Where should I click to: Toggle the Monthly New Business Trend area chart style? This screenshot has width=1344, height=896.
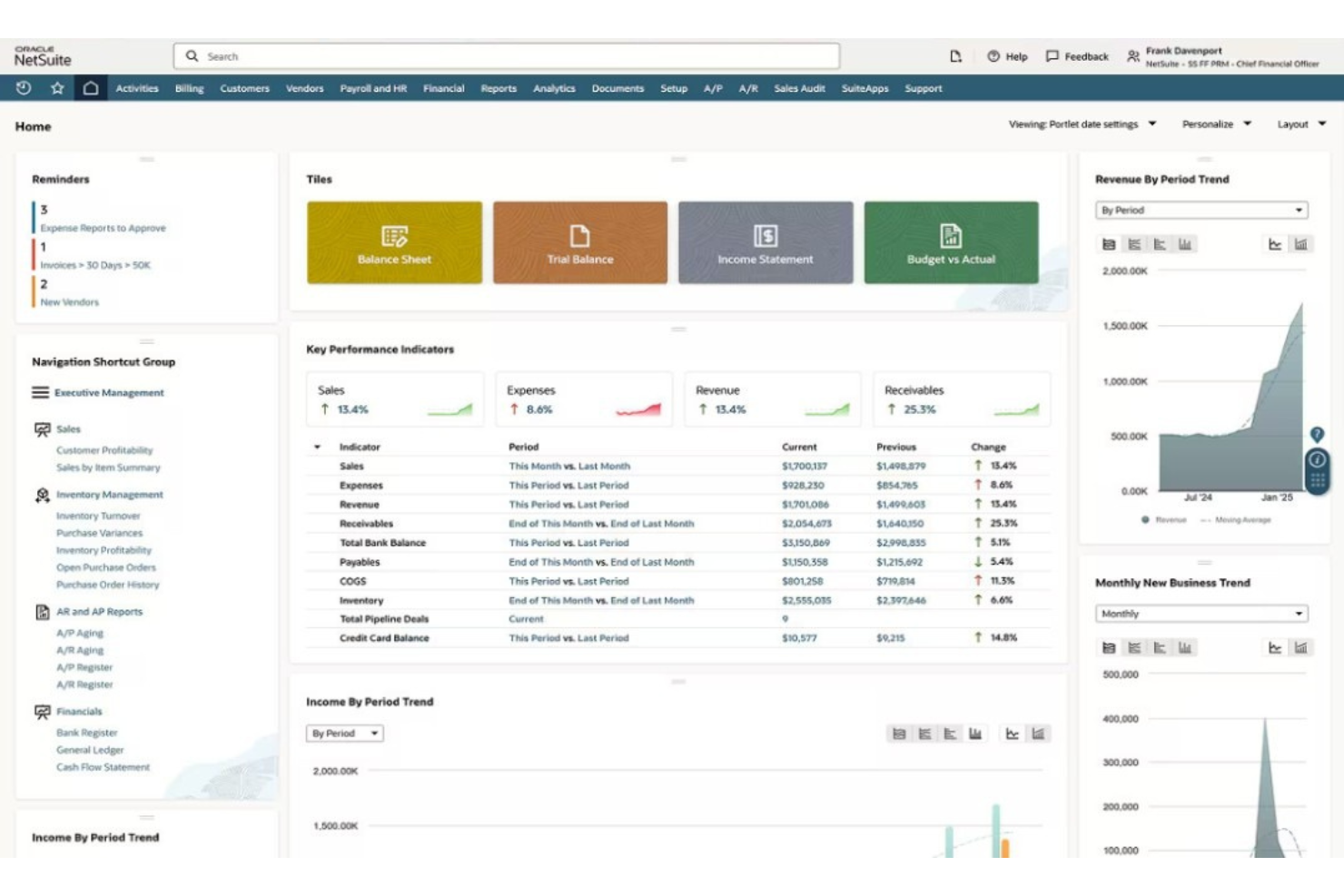pos(1302,647)
